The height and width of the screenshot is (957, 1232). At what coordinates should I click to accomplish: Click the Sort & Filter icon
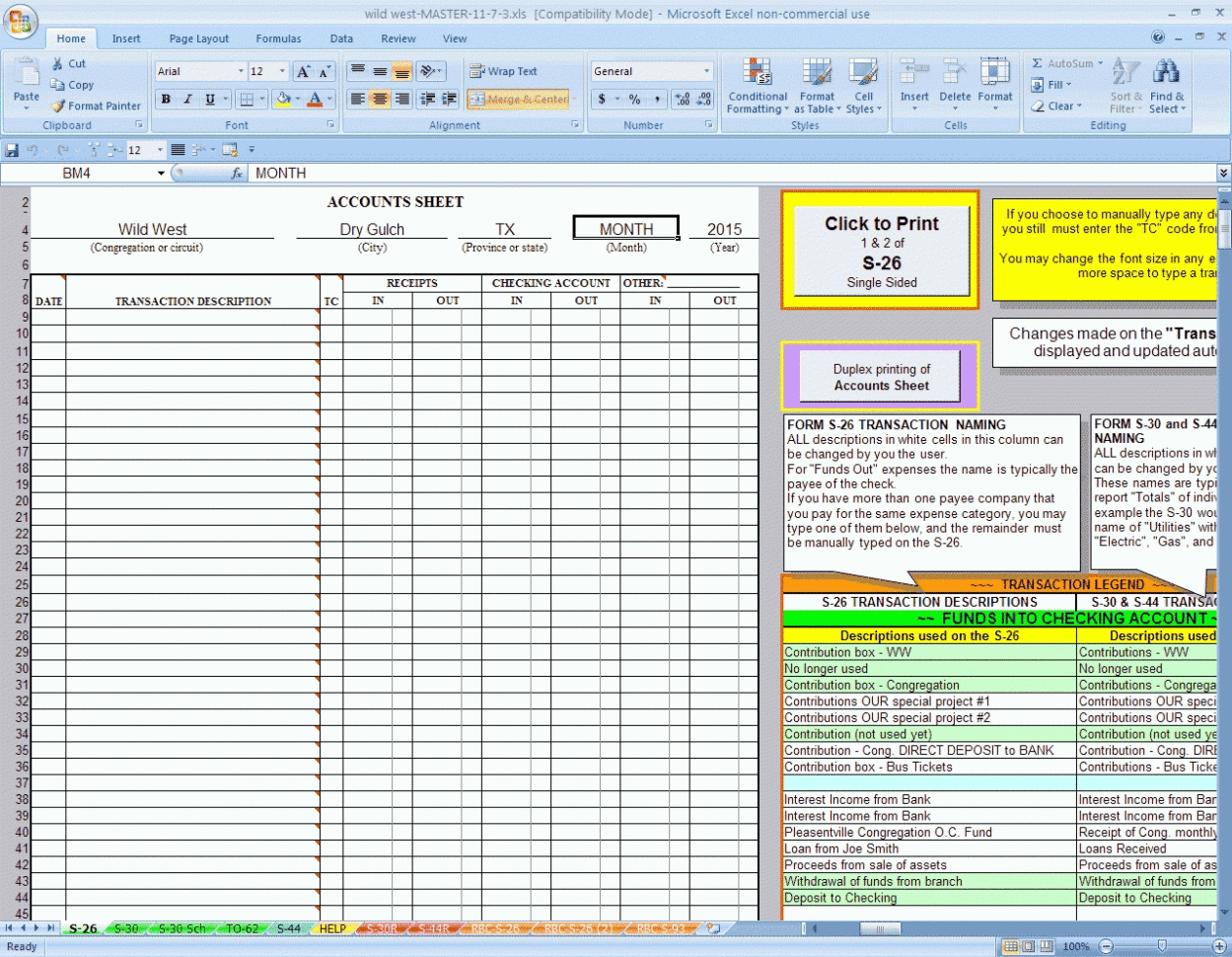1126,87
